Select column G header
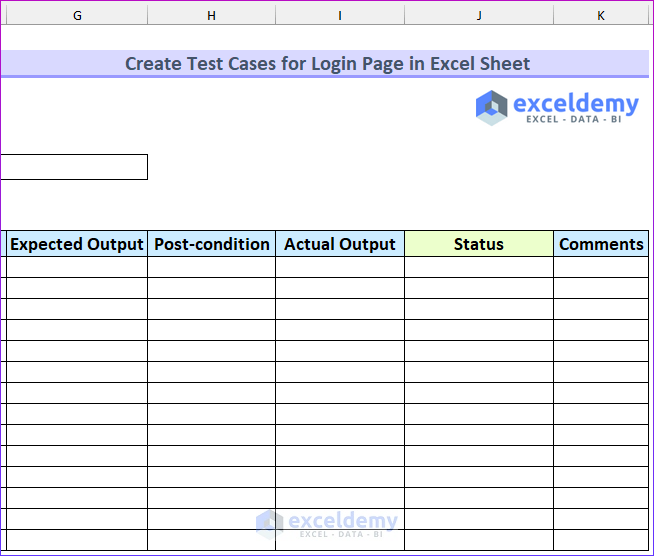The width and height of the screenshot is (654, 556). [77, 15]
